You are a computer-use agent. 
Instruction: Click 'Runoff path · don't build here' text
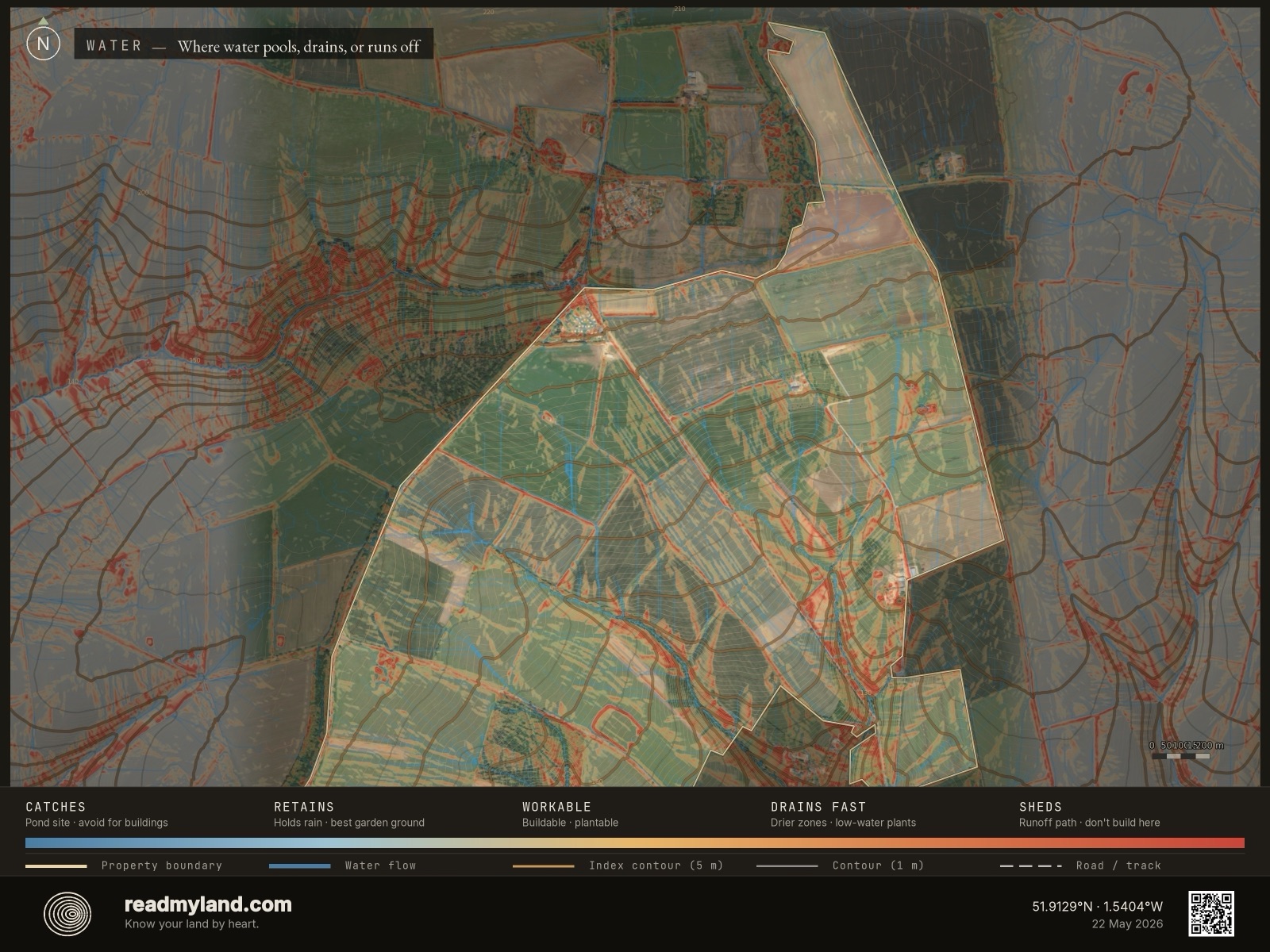(x=1090, y=823)
